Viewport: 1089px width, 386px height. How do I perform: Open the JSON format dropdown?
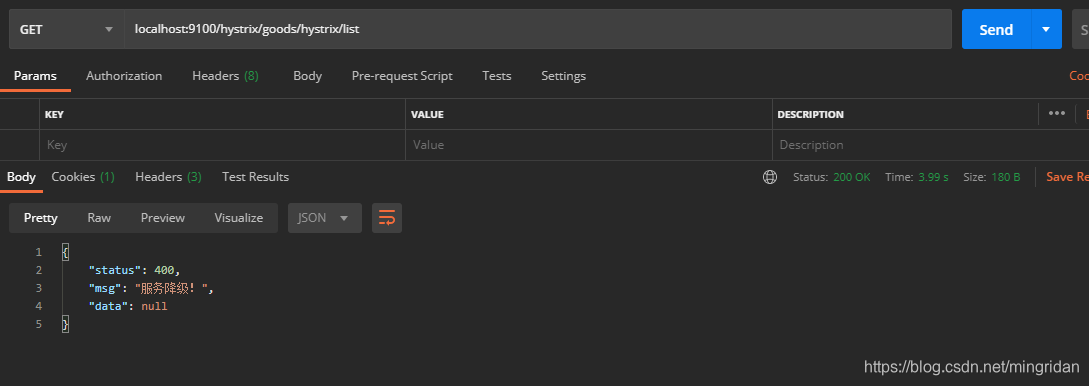point(324,218)
